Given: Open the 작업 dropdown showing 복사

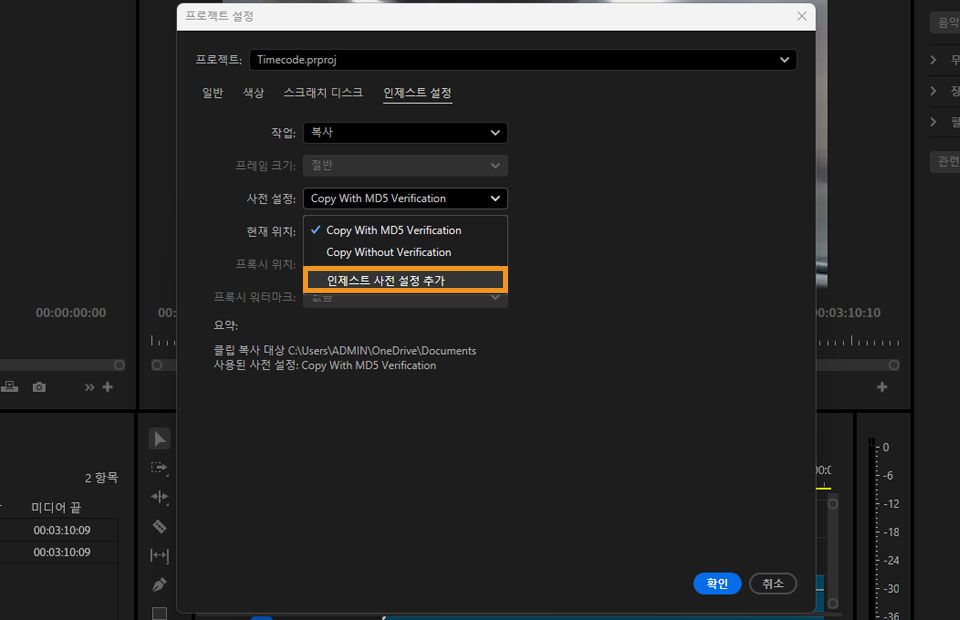Looking at the screenshot, I should coord(404,132).
